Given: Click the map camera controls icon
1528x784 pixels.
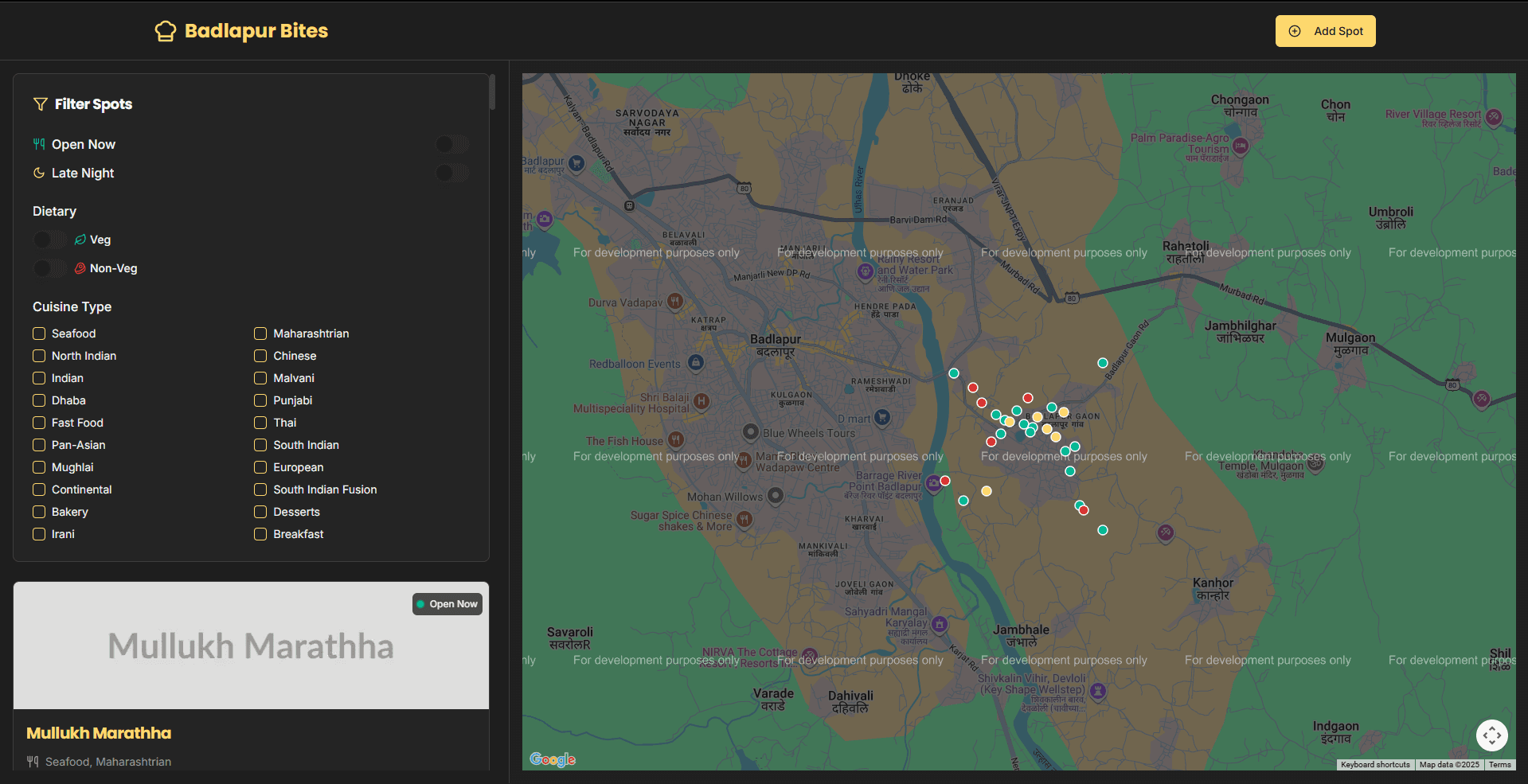Looking at the screenshot, I should 1491,735.
